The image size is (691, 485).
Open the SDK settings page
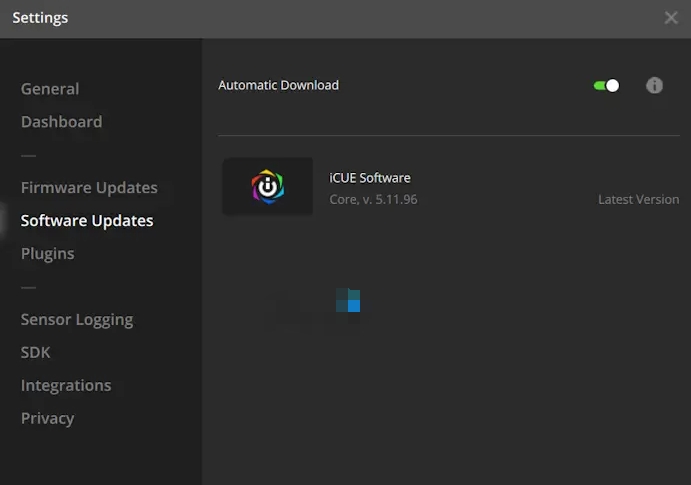(x=35, y=352)
